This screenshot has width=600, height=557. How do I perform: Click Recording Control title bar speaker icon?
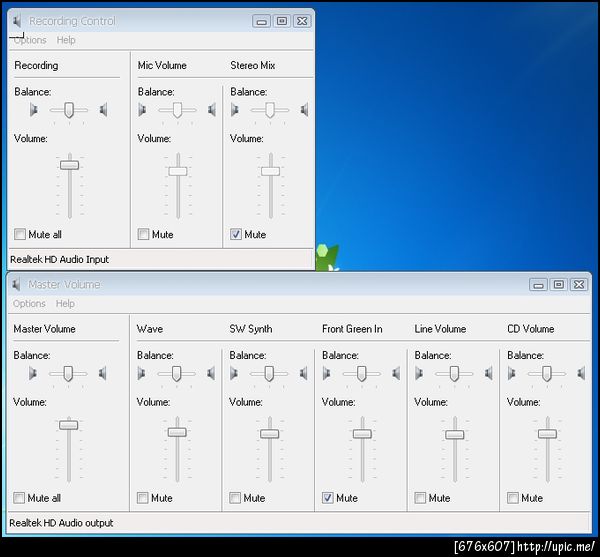coord(16,21)
